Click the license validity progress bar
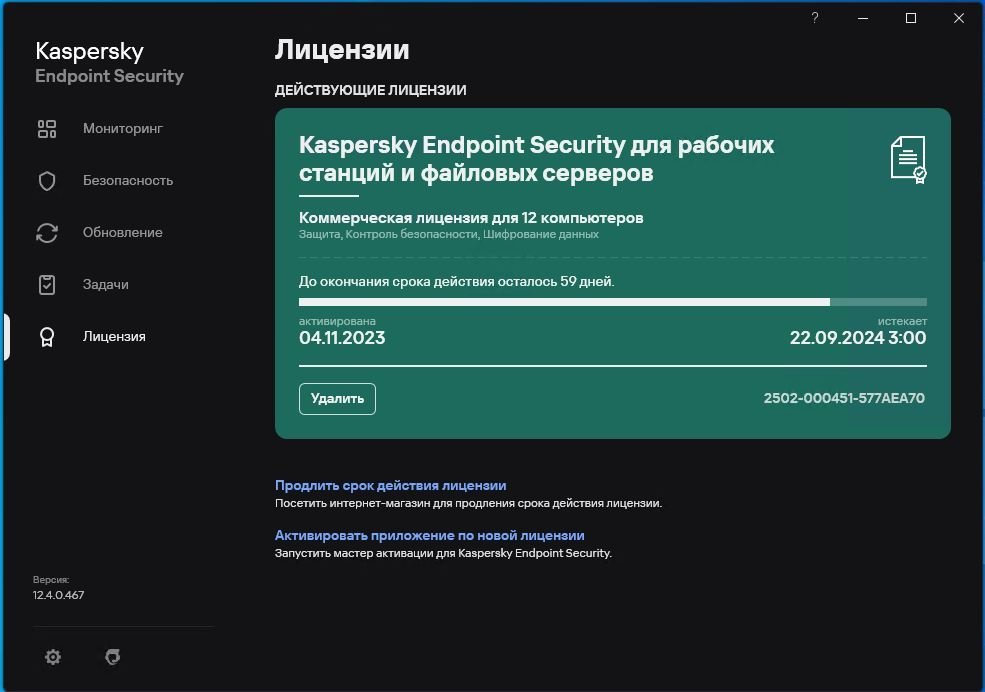Screen dimensions: 985x692 [x=612, y=301]
